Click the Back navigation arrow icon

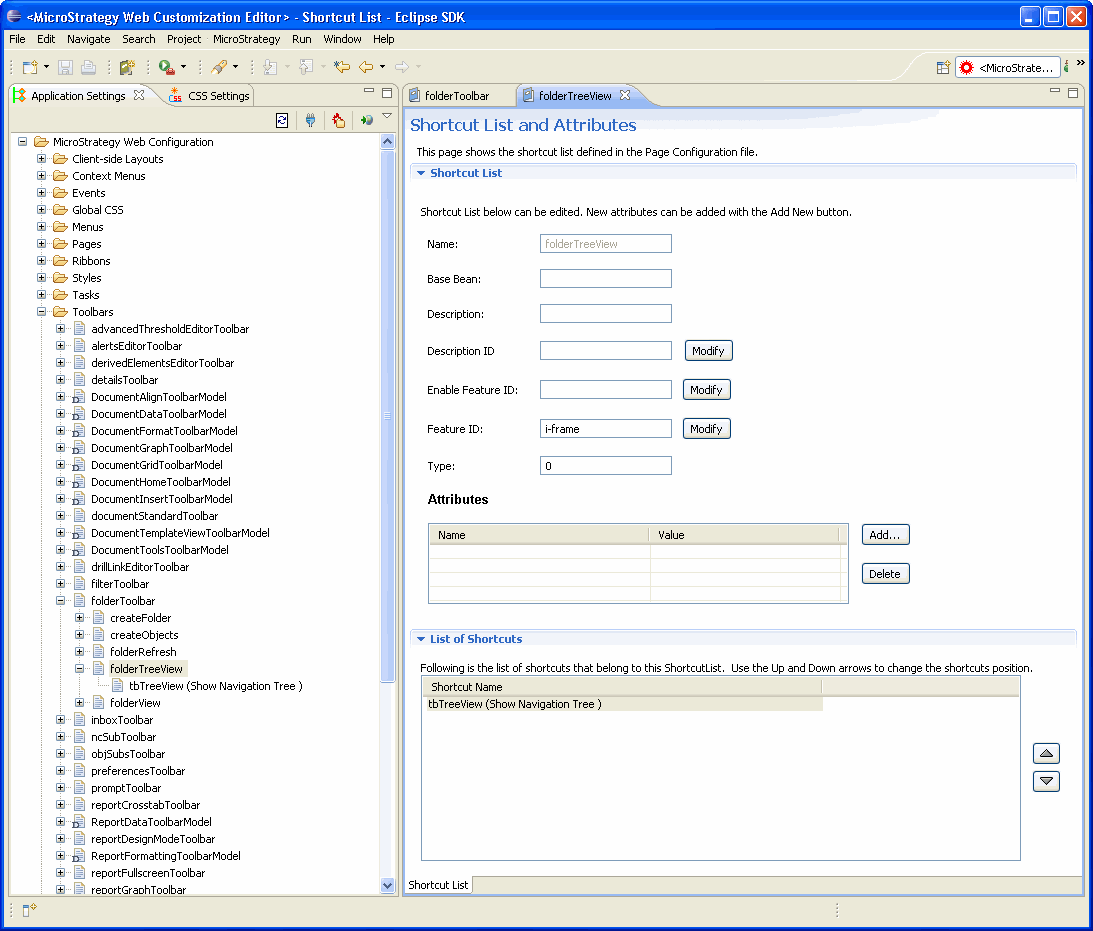click(366, 67)
